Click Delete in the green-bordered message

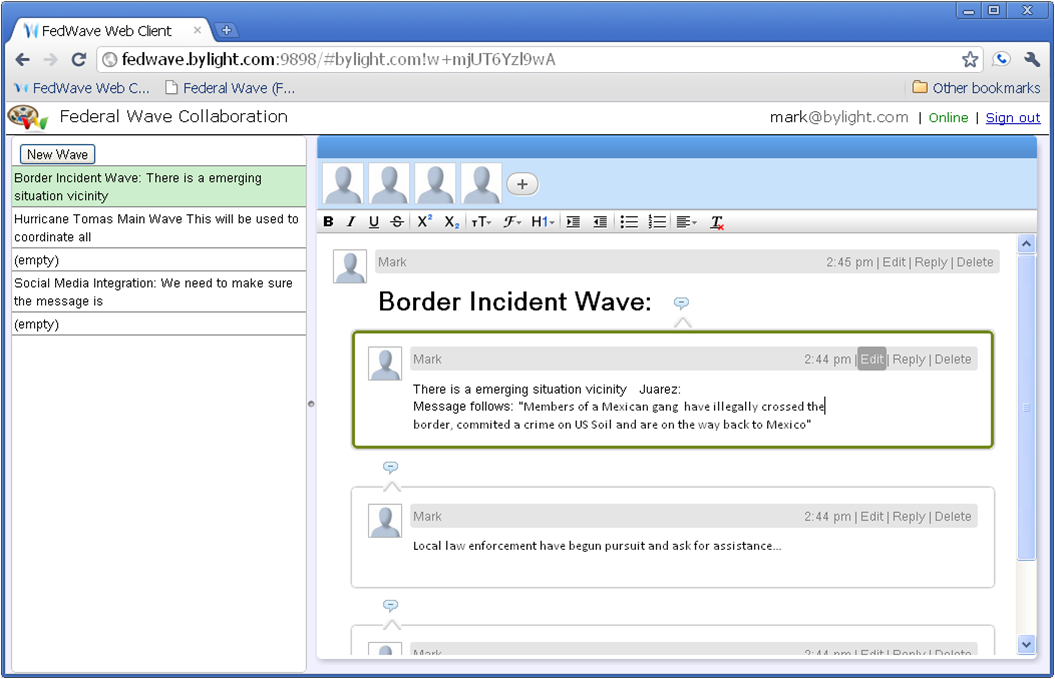coord(953,359)
